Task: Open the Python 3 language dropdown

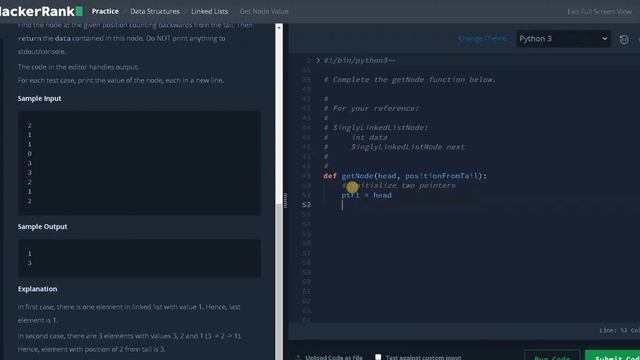Action: 563,39
